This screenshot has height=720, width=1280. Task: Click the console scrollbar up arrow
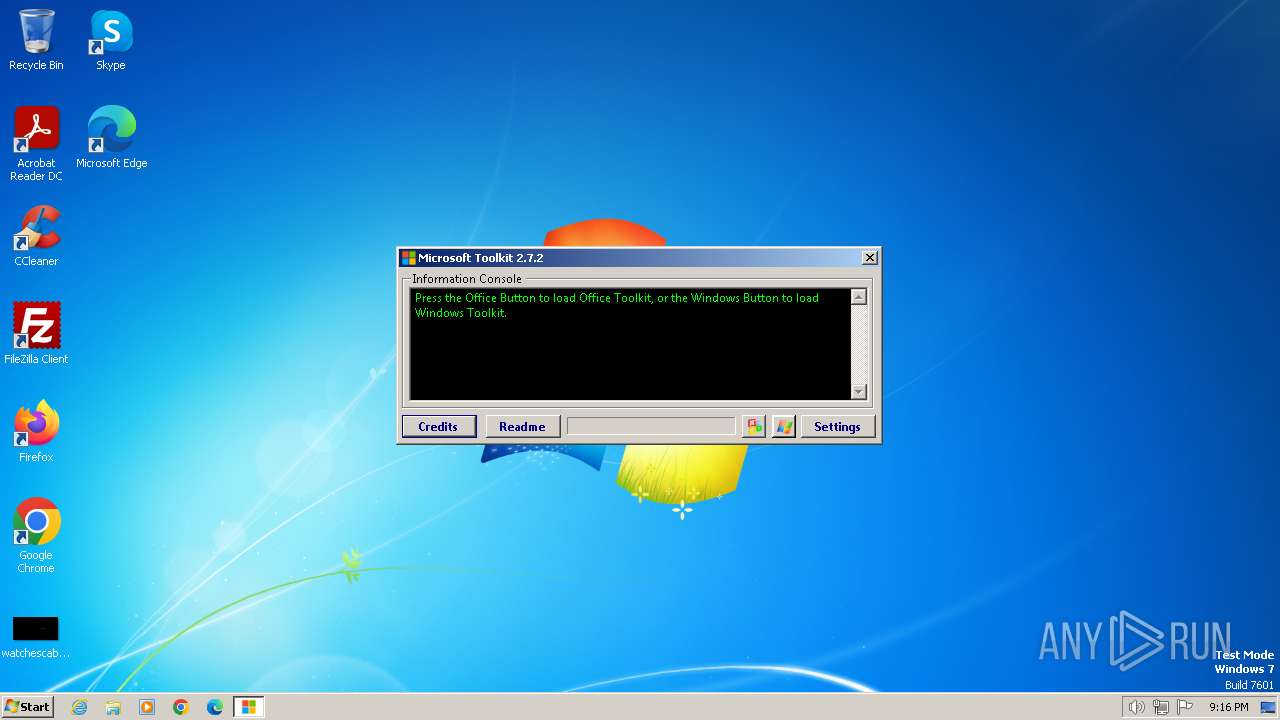(858, 297)
